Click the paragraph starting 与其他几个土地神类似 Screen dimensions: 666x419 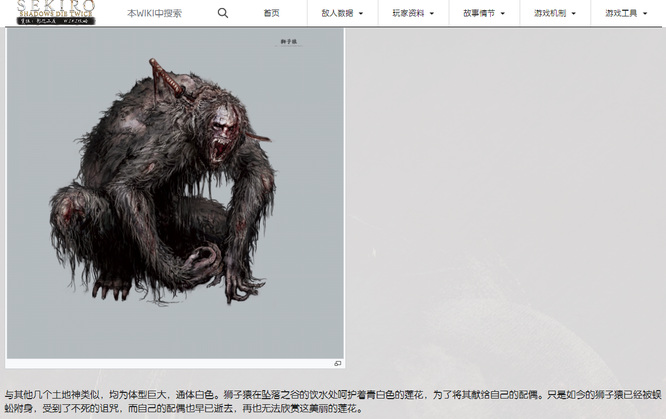333,402
